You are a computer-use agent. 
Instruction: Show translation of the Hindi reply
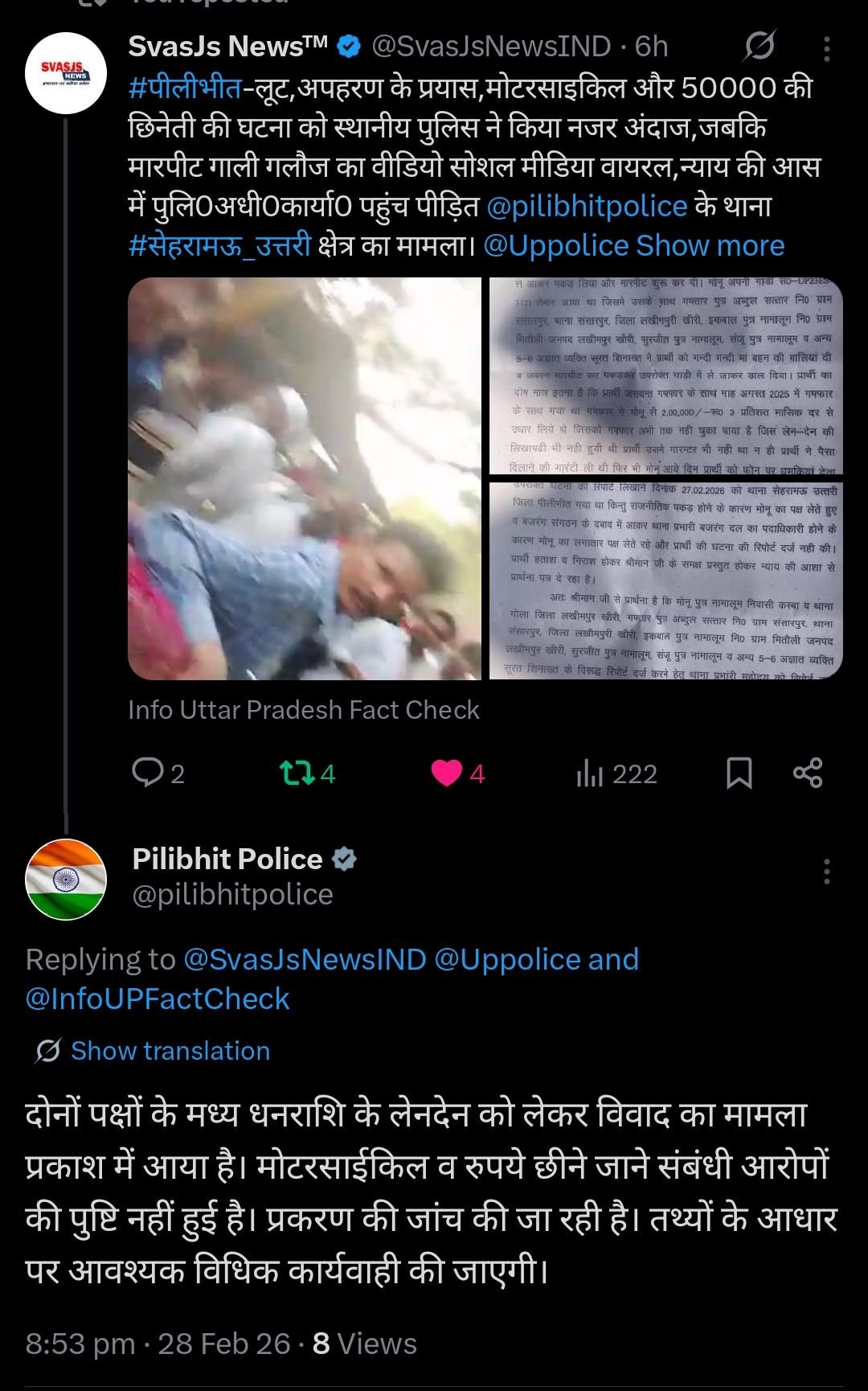[x=170, y=1051]
